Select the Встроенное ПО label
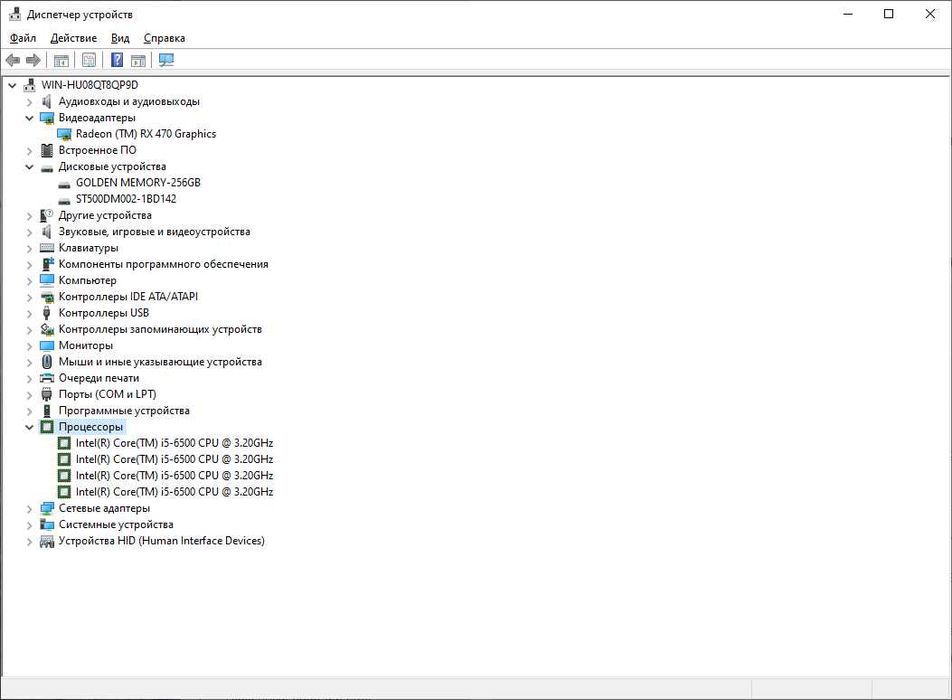Screen dimensions: 952x700 (97, 150)
